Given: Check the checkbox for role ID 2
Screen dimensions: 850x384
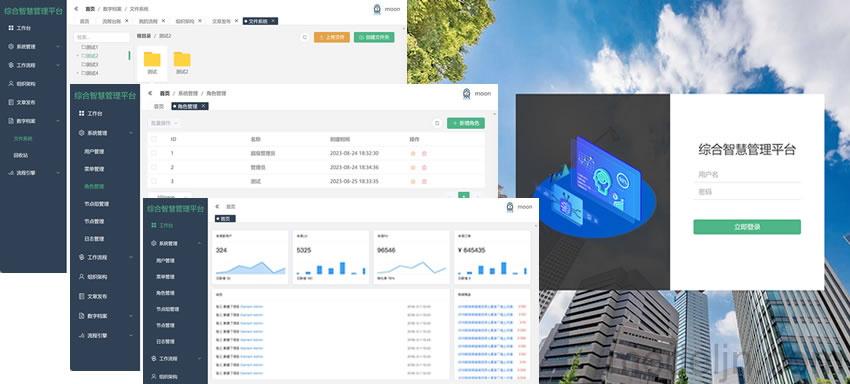Looking at the screenshot, I should [x=154, y=167].
